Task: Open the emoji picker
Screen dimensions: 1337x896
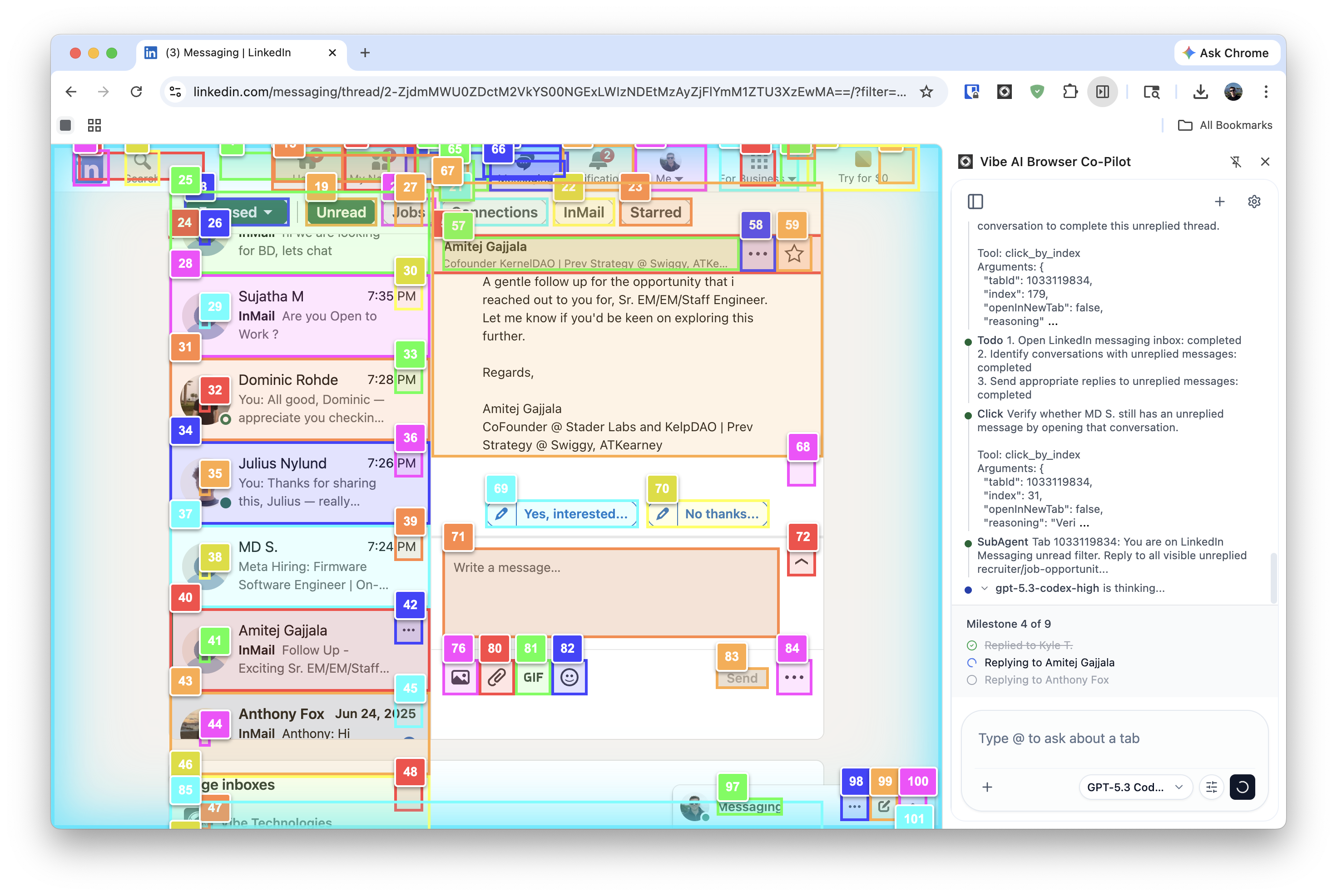Action: pos(569,678)
